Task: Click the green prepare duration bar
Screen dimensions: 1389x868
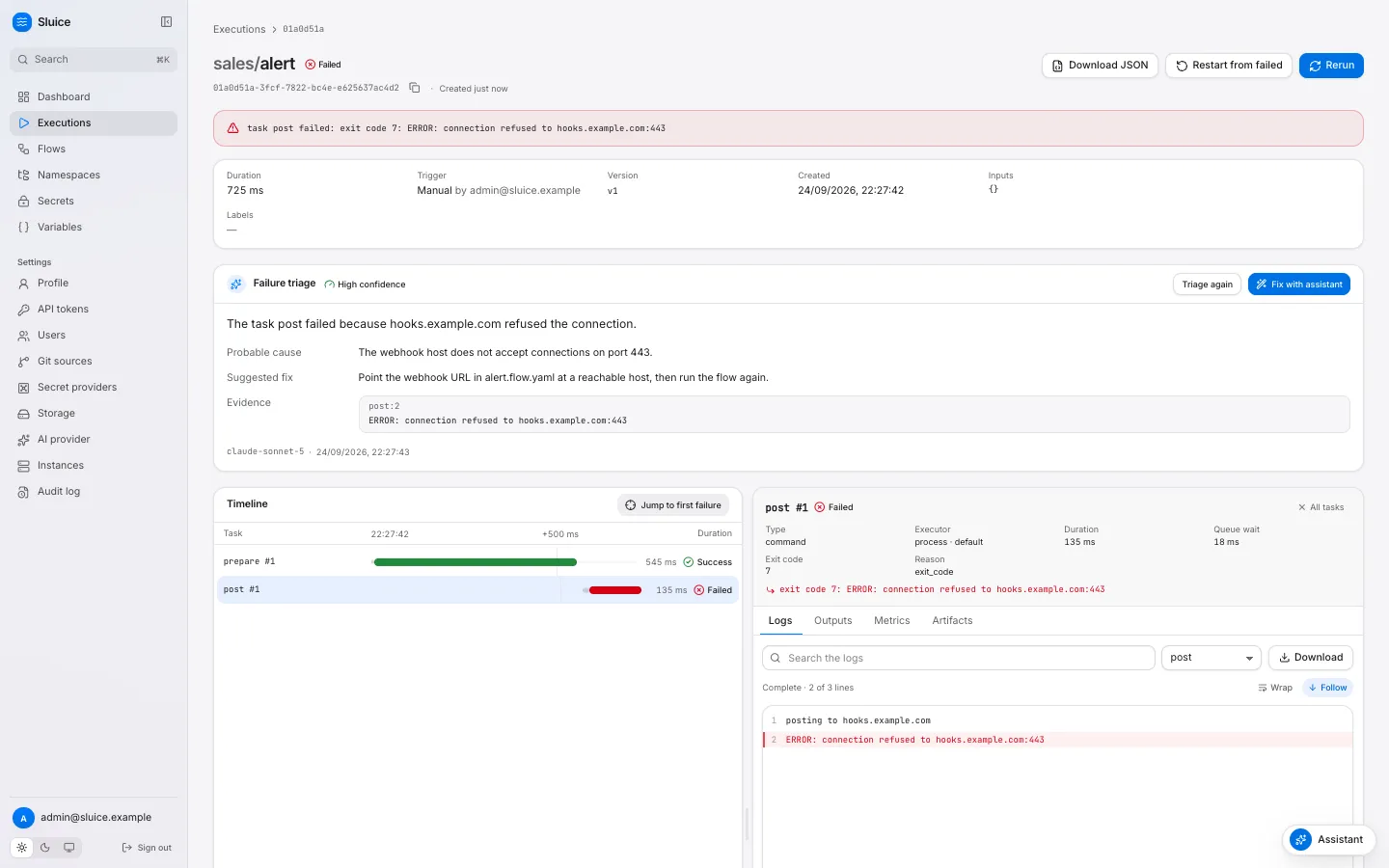Action: tap(476, 561)
